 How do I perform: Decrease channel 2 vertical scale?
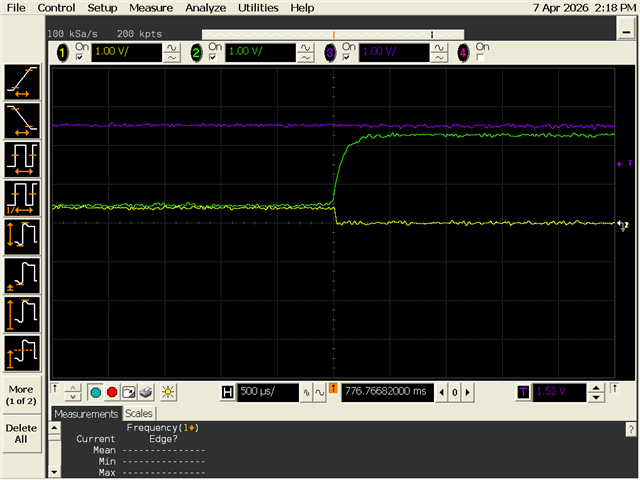pyautogui.click(x=305, y=58)
